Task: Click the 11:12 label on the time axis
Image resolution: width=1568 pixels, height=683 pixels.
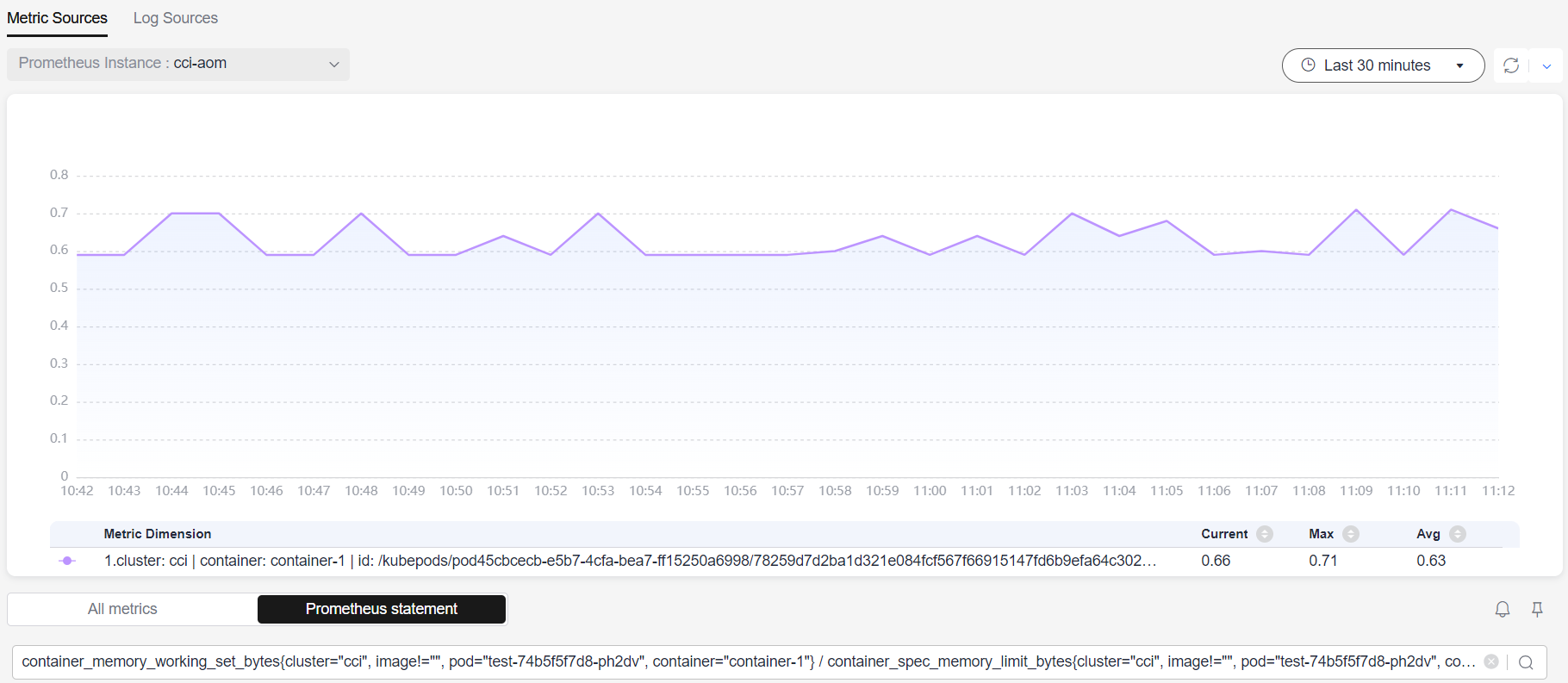Action: click(1498, 491)
